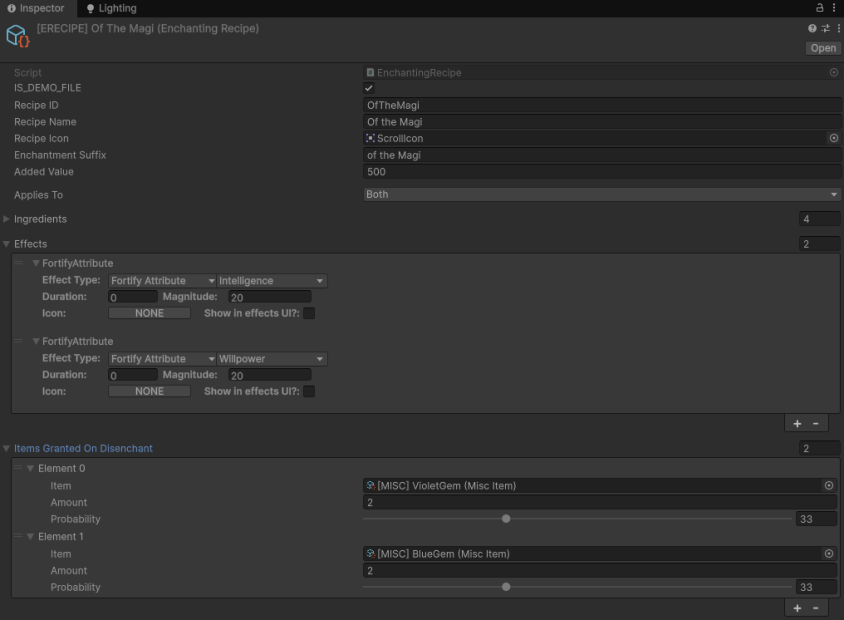Click BlueGem Probability slider handle
The image size is (844, 620).
click(506, 587)
